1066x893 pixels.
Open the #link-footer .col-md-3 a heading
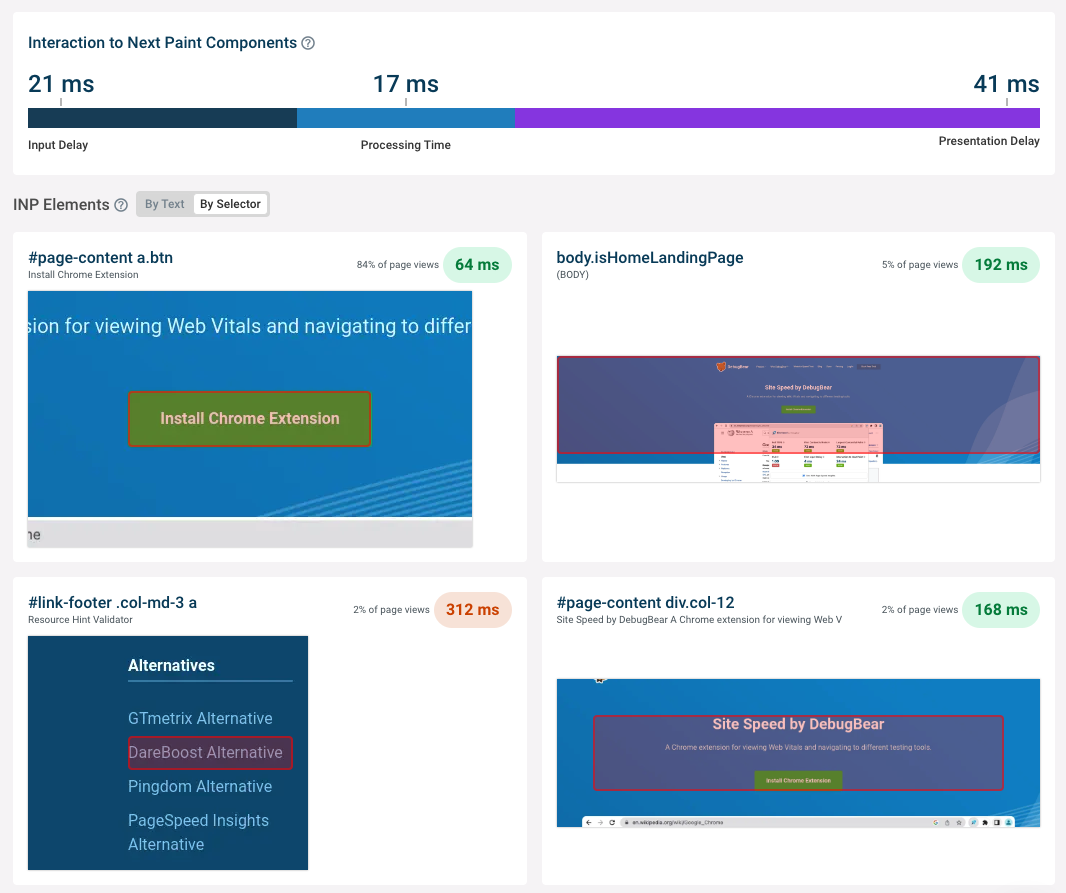[x=112, y=603]
